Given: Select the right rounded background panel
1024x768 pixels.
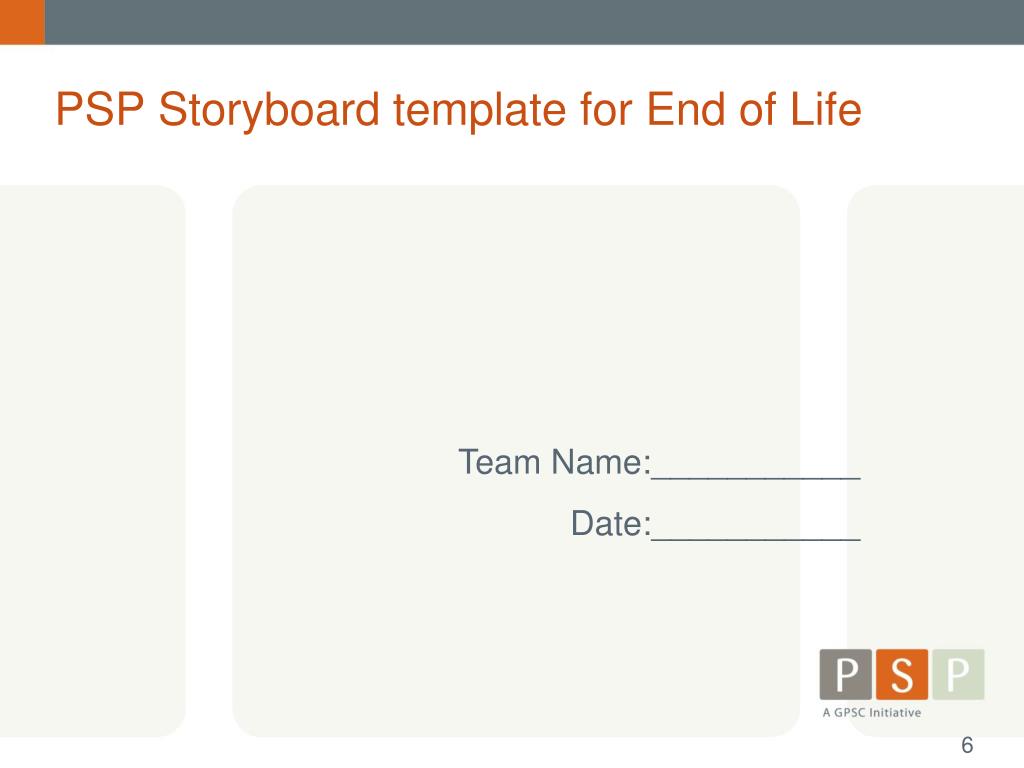Looking at the screenshot, I should click(935, 461).
